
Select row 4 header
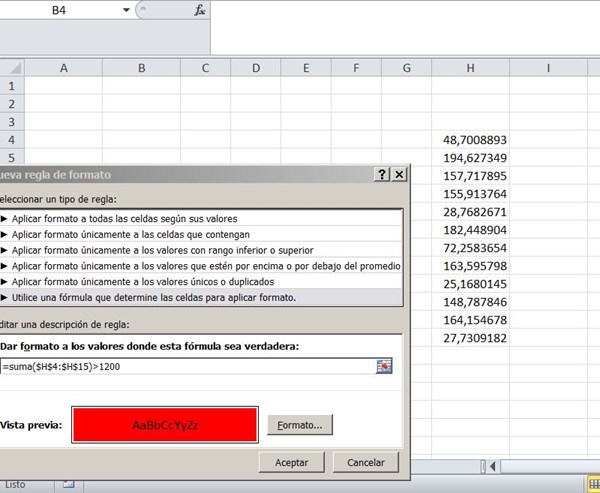12,140
